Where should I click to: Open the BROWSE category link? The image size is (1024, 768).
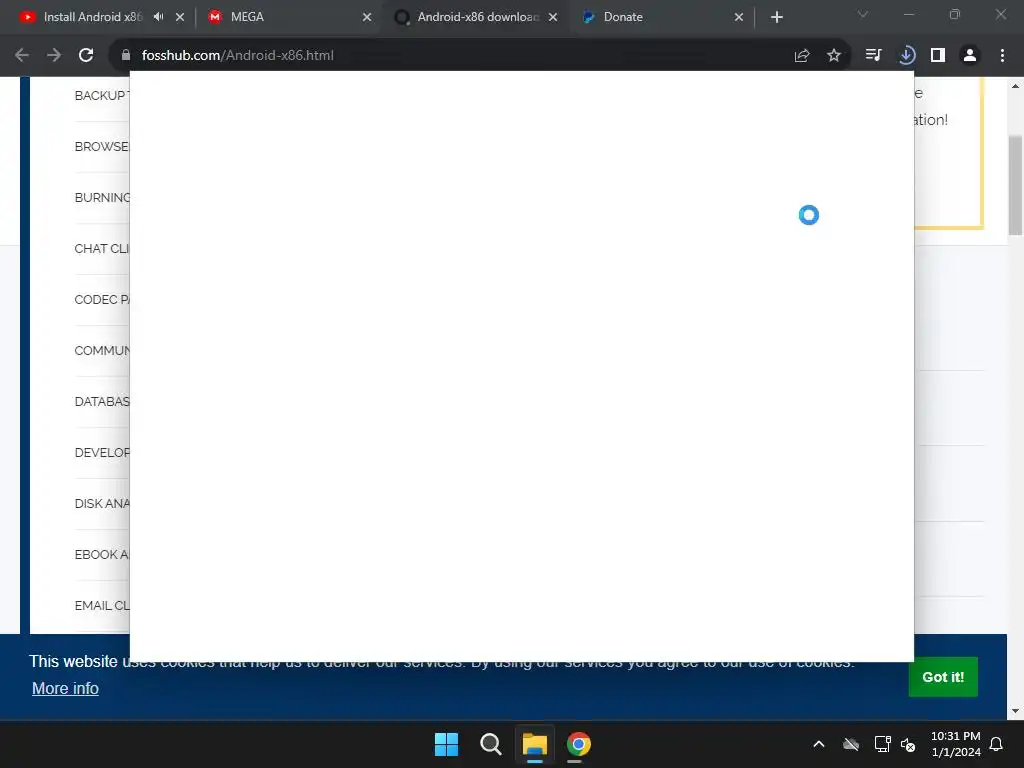[101, 146]
